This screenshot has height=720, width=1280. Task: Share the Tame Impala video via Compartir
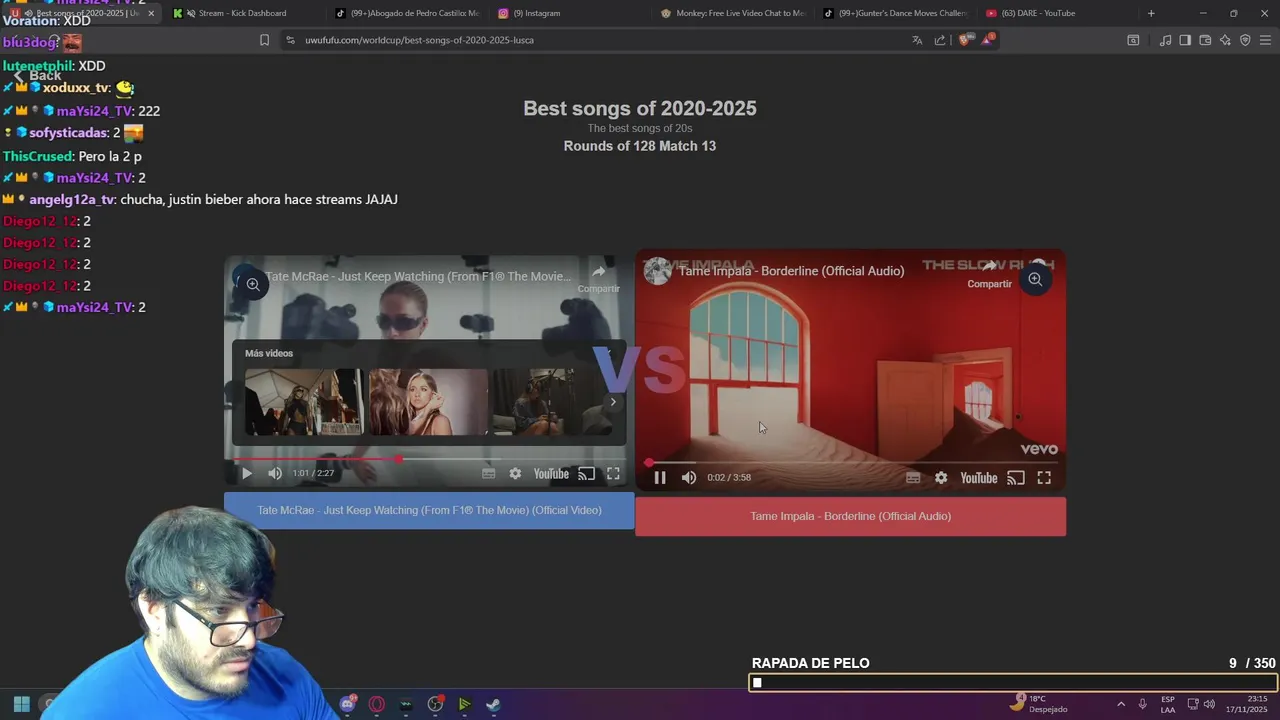click(x=989, y=273)
